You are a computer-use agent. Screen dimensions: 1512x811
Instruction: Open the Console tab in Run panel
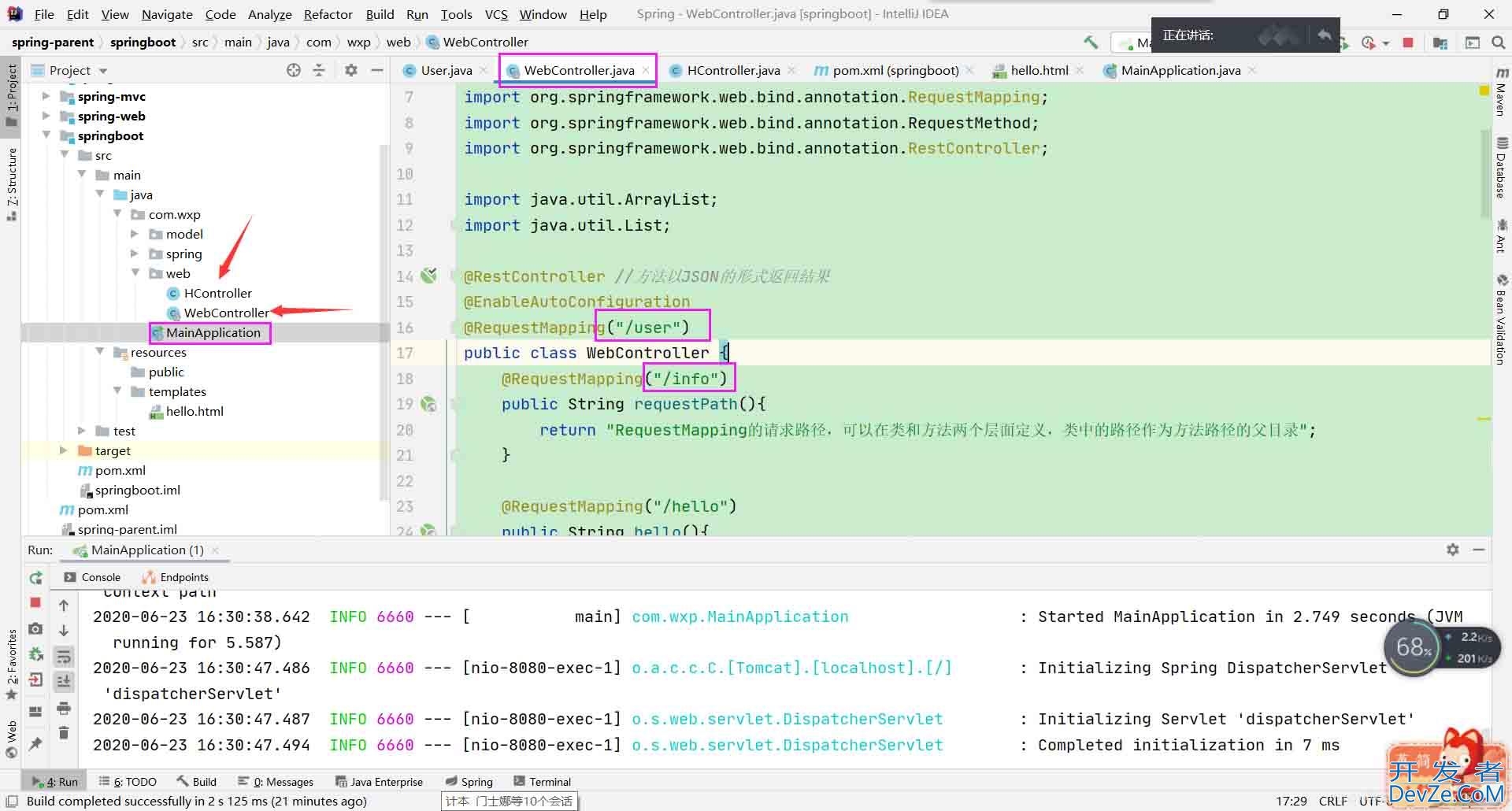click(93, 577)
